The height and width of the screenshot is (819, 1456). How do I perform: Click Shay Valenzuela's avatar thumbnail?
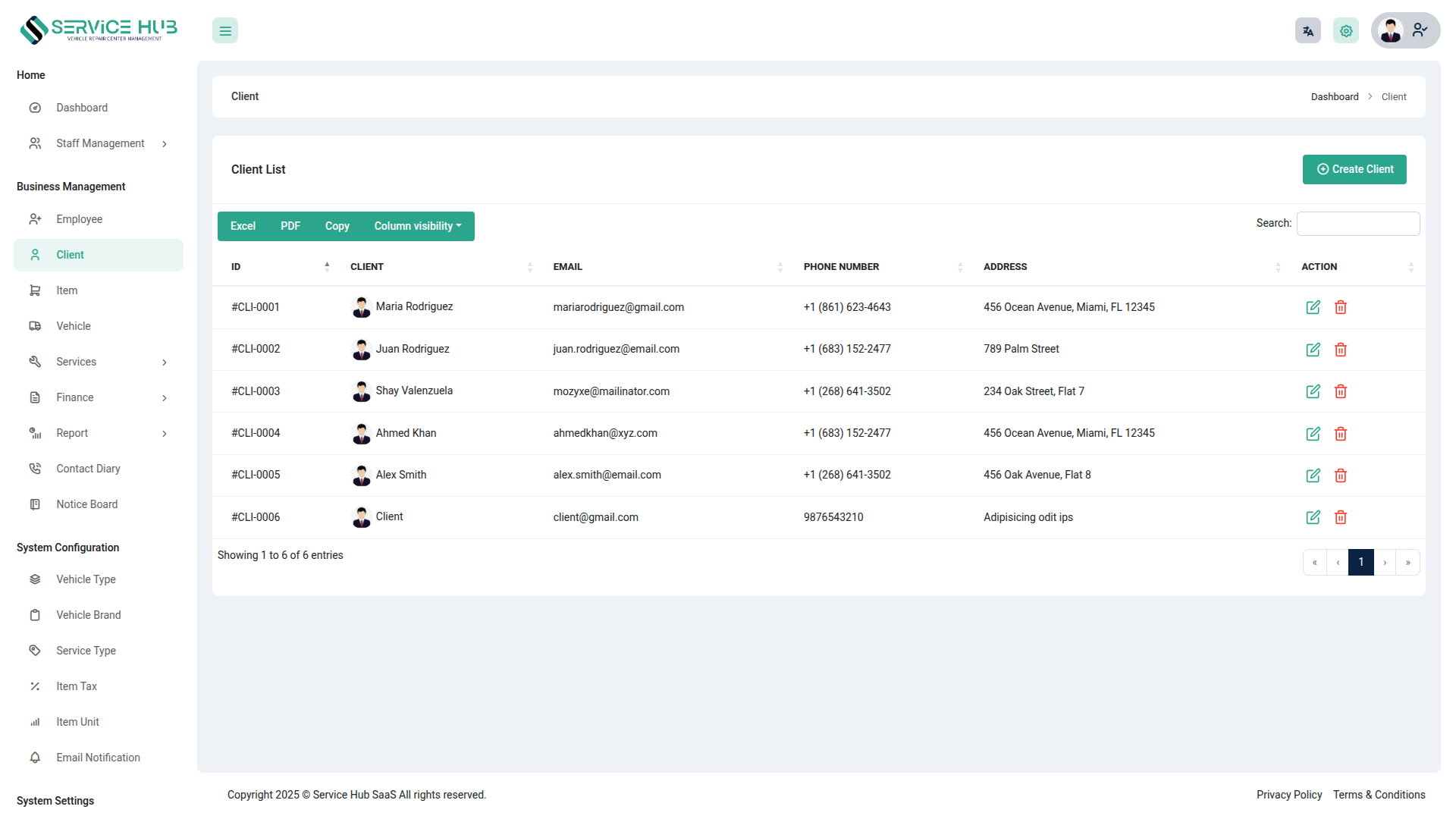pos(362,391)
